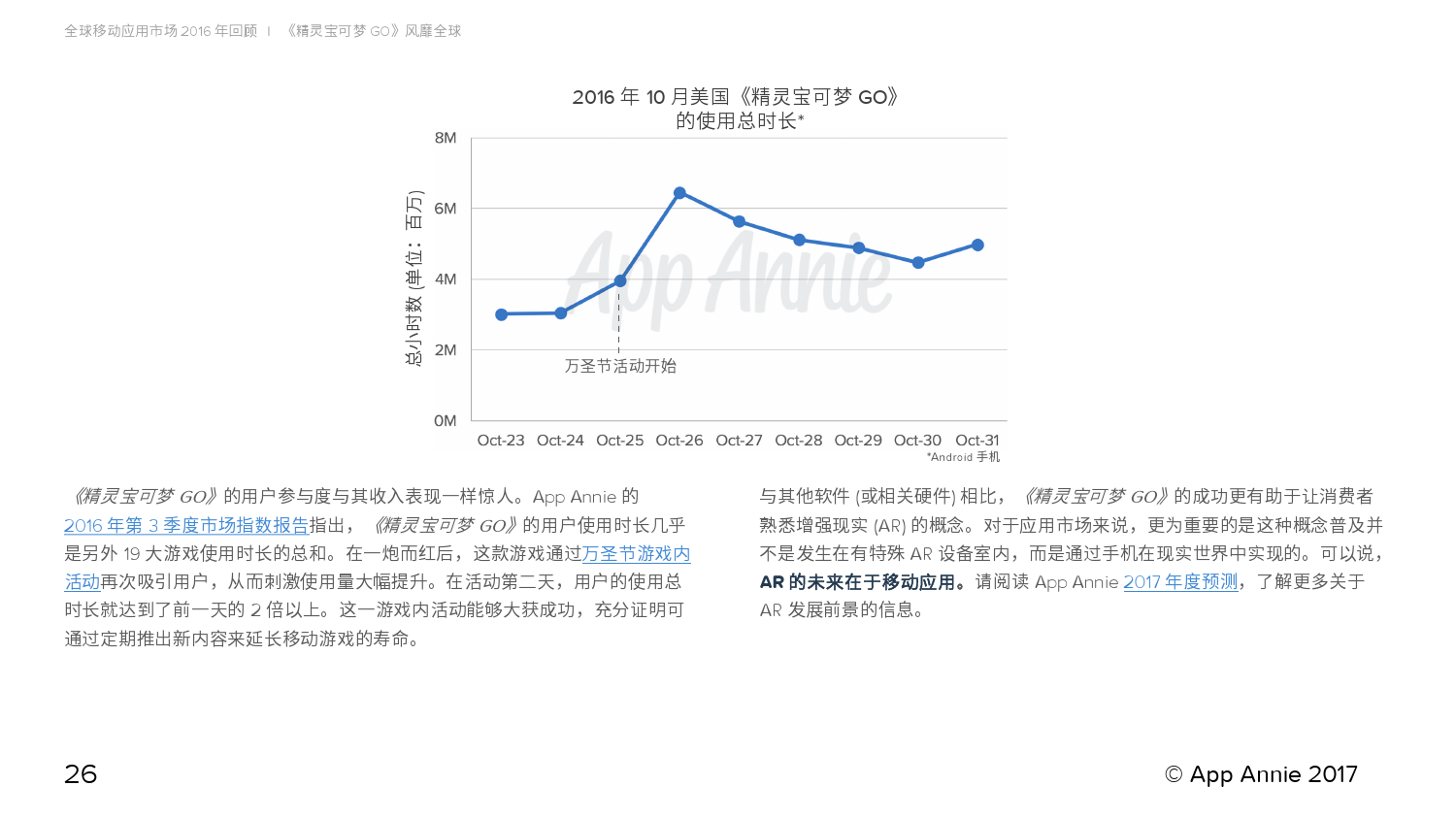Click header text 《精灵宝可梦 GO》风靡全球
The image size is (1456, 819).
[x=374, y=31]
